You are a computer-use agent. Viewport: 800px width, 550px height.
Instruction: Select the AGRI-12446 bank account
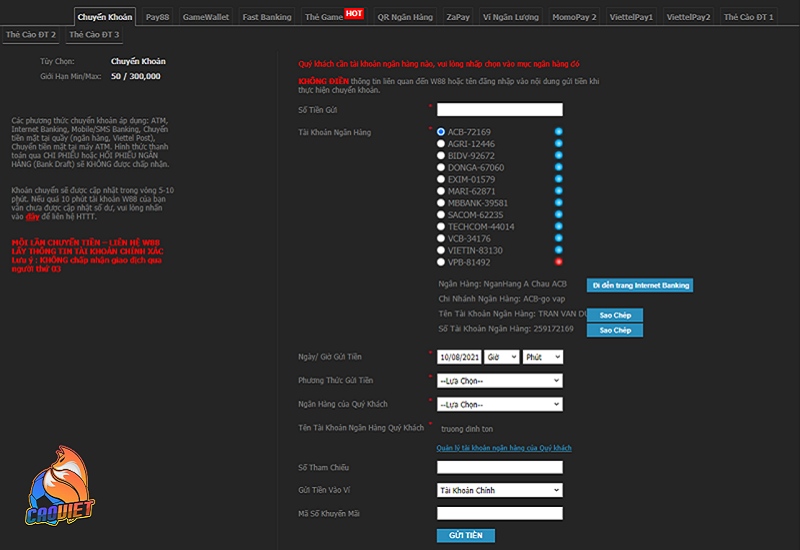(441, 143)
